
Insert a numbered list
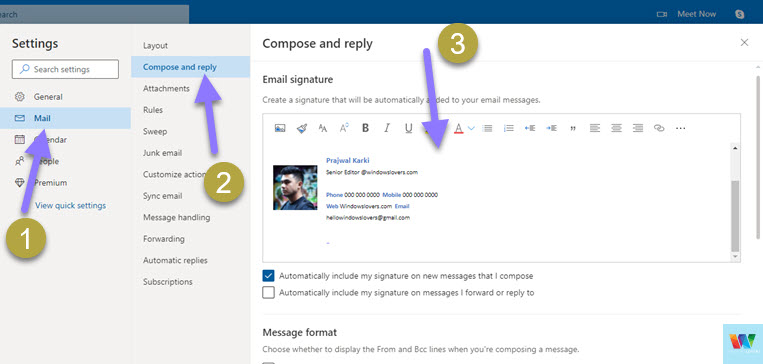(509, 128)
